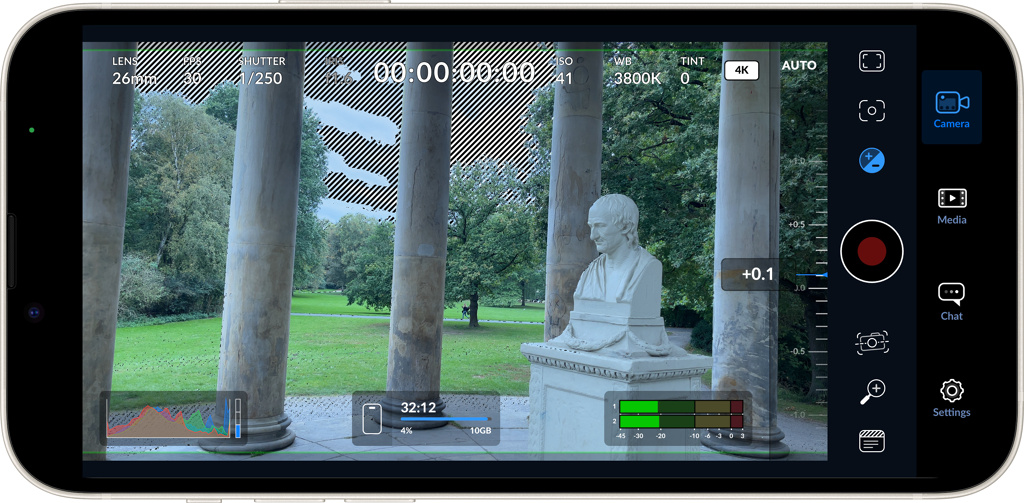Tap the switch camera icon
Image resolution: width=1024 pixels, height=503 pixels.
click(871, 342)
